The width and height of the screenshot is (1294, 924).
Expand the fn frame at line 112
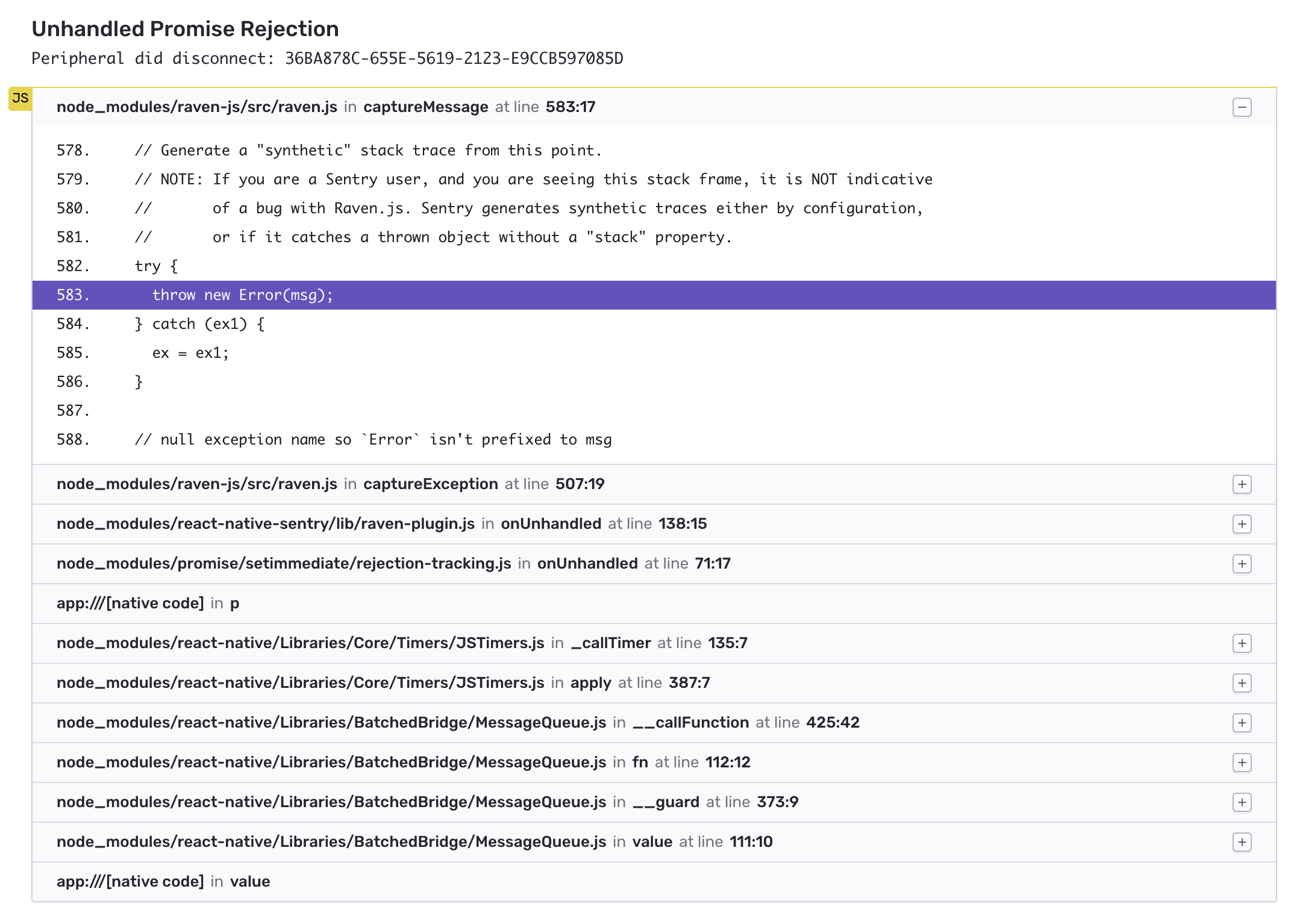click(x=1242, y=763)
